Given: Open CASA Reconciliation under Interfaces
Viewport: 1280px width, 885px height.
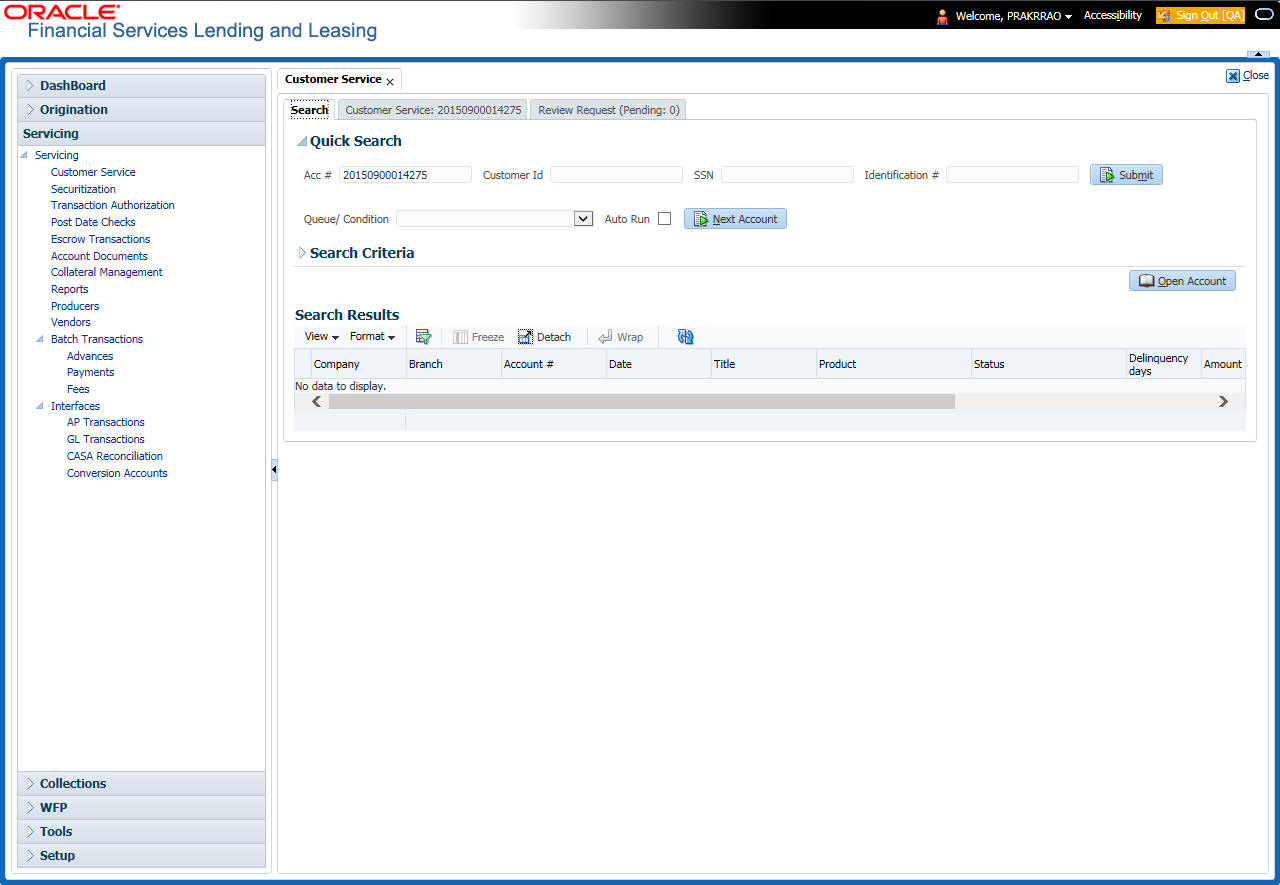Looking at the screenshot, I should [115, 456].
